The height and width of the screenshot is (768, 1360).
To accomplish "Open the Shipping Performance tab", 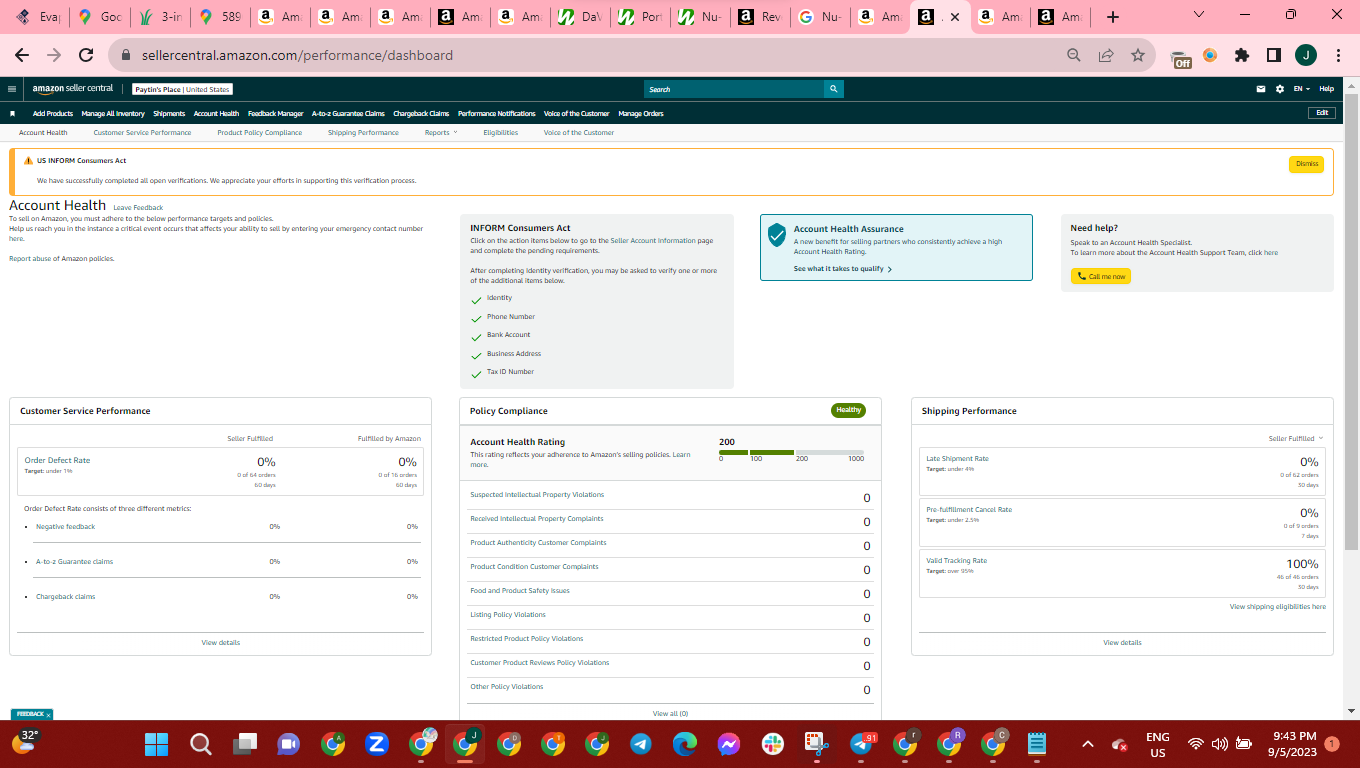I will pos(363,132).
